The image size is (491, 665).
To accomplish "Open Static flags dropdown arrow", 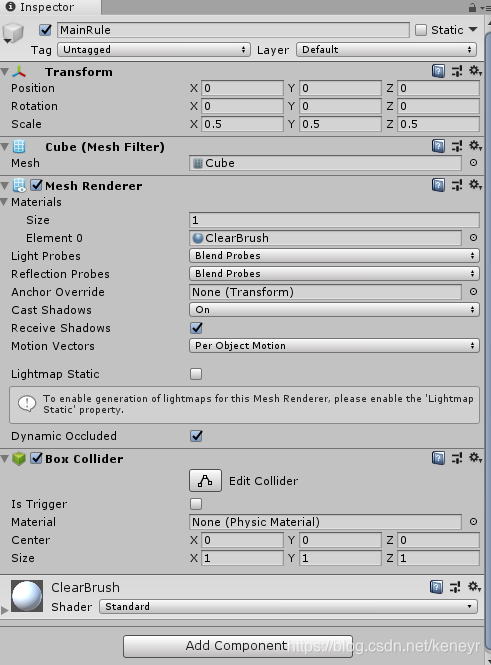I will (x=473, y=30).
